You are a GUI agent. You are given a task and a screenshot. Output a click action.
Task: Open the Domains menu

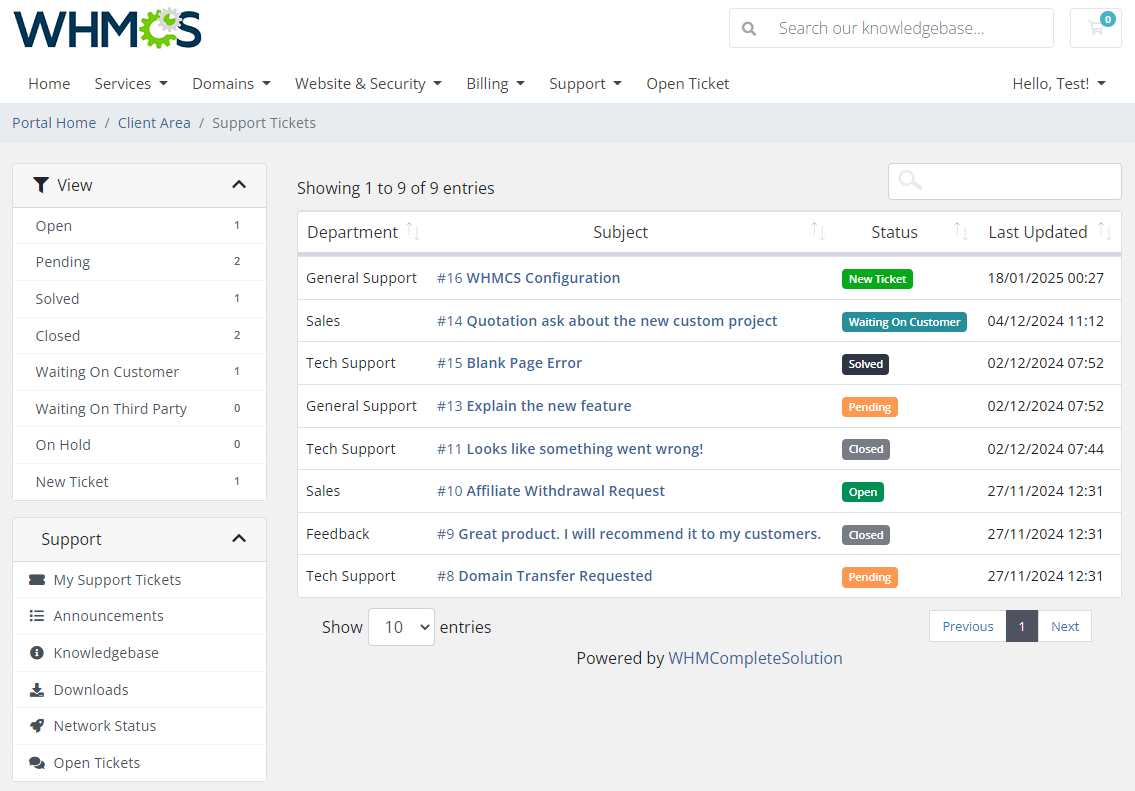click(x=231, y=84)
